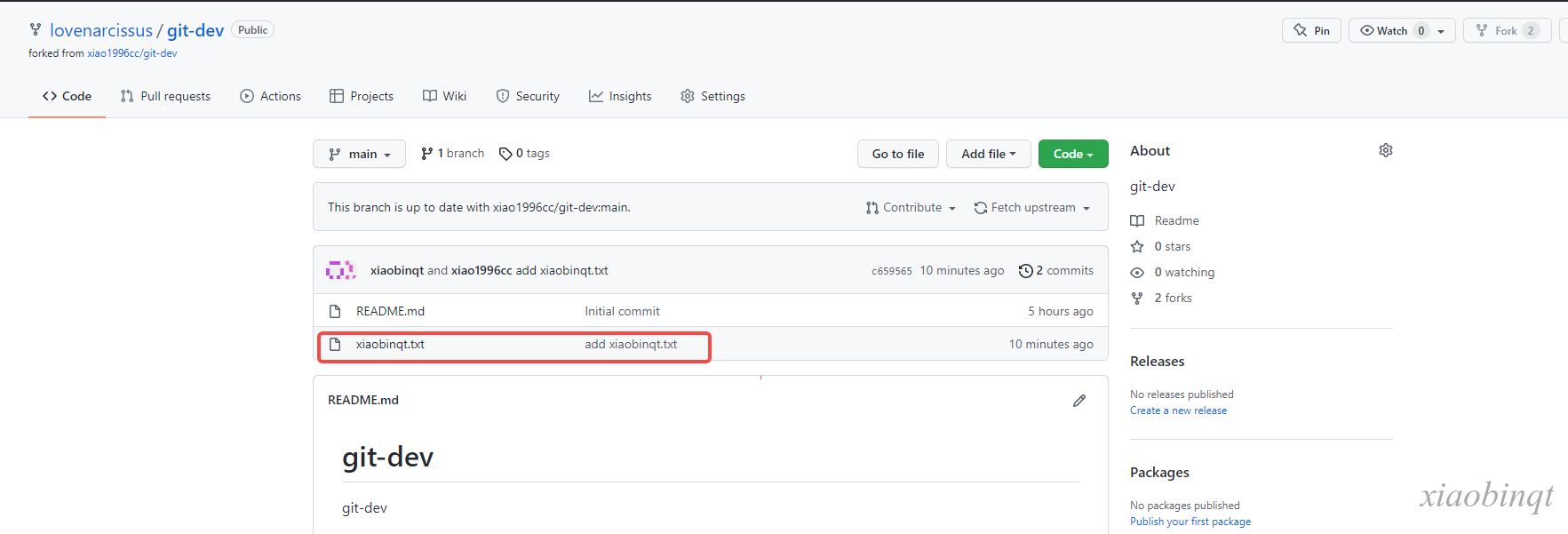Screen dimensions: 1568x534
Task: Open the Projects tab
Action: [x=362, y=96]
